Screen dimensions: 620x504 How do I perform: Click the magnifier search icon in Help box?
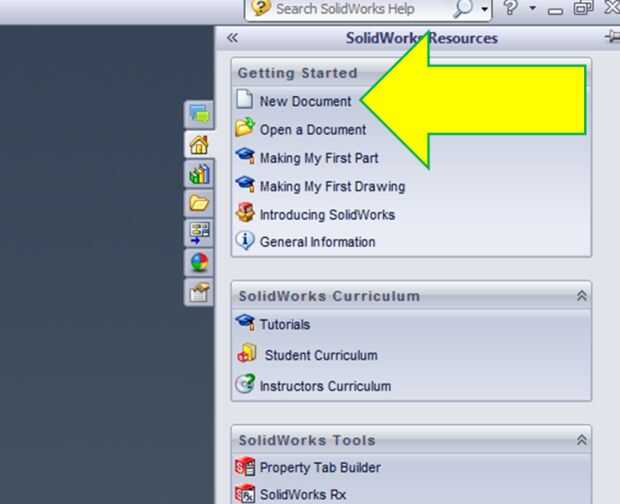[462, 9]
